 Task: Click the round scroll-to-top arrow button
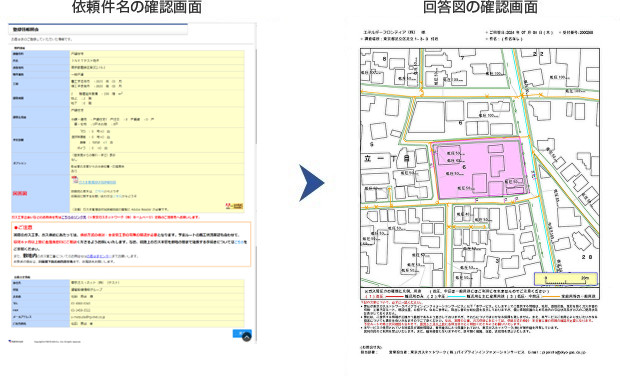click(x=246, y=337)
